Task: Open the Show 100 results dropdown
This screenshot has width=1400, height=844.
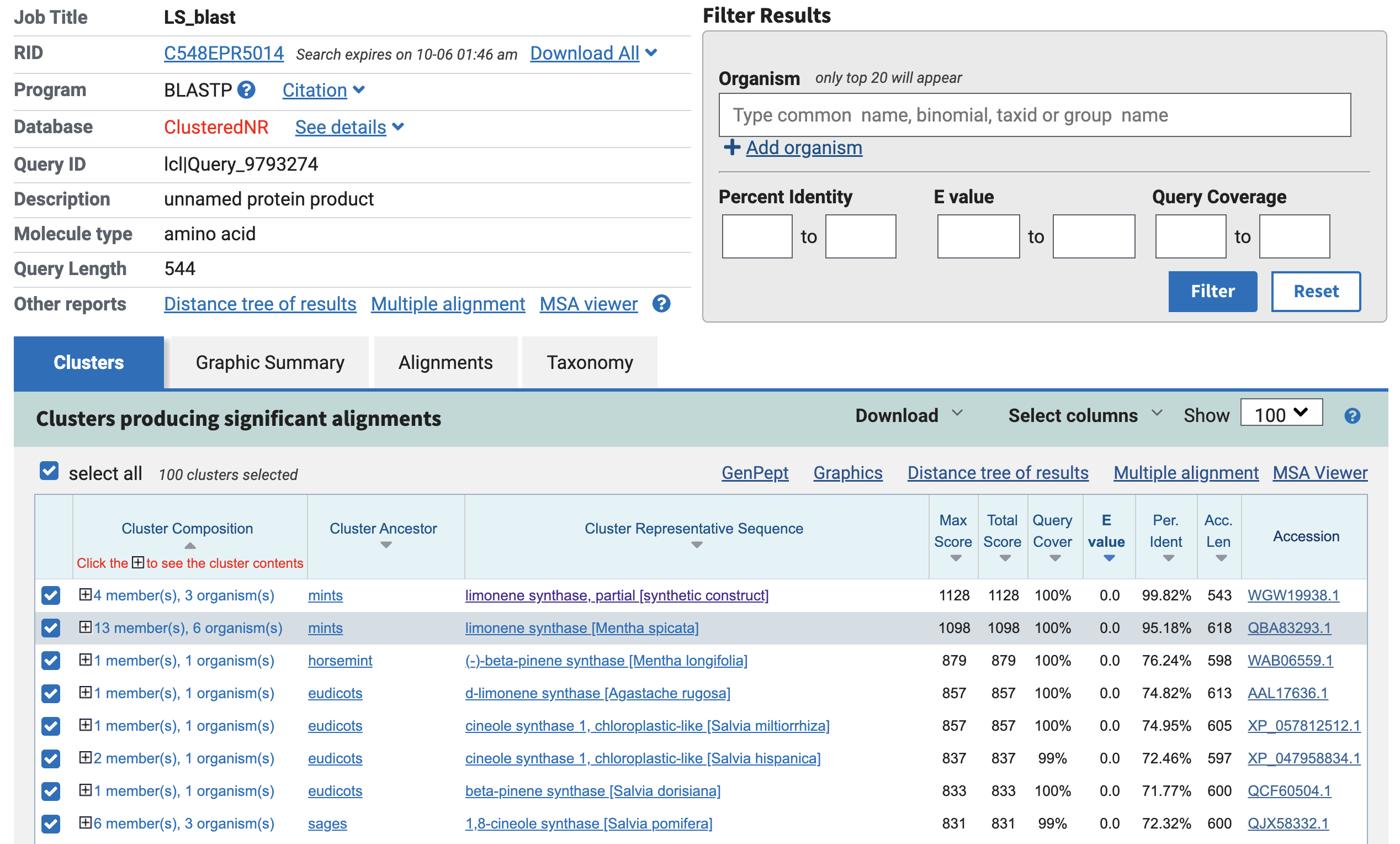Action: (1281, 413)
